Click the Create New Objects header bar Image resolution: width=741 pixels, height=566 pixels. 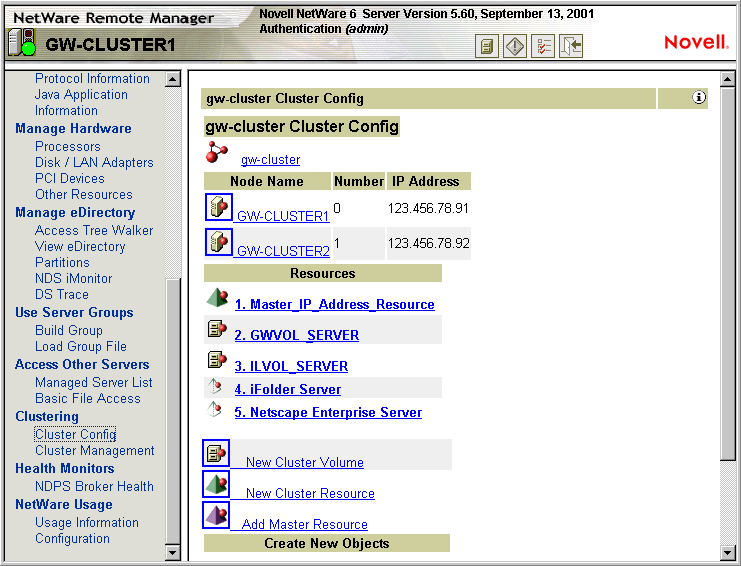click(327, 543)
